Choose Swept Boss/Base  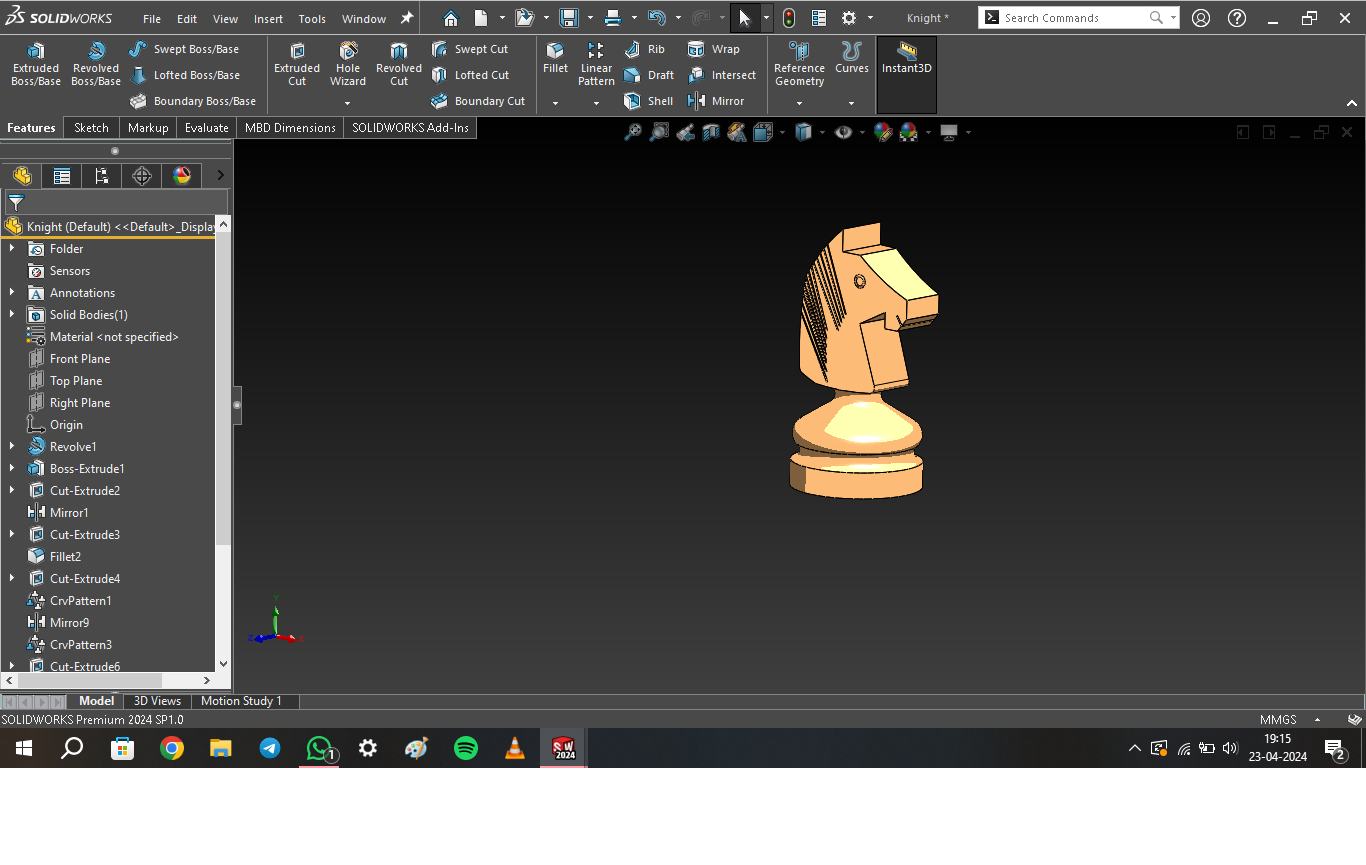[184, 49]
